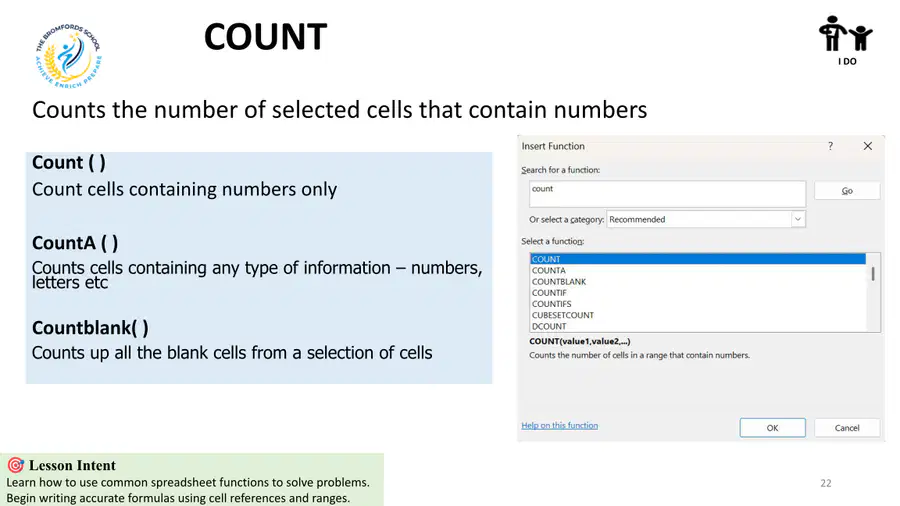Click the function list scrollbar thumb

tap(873, 274)
